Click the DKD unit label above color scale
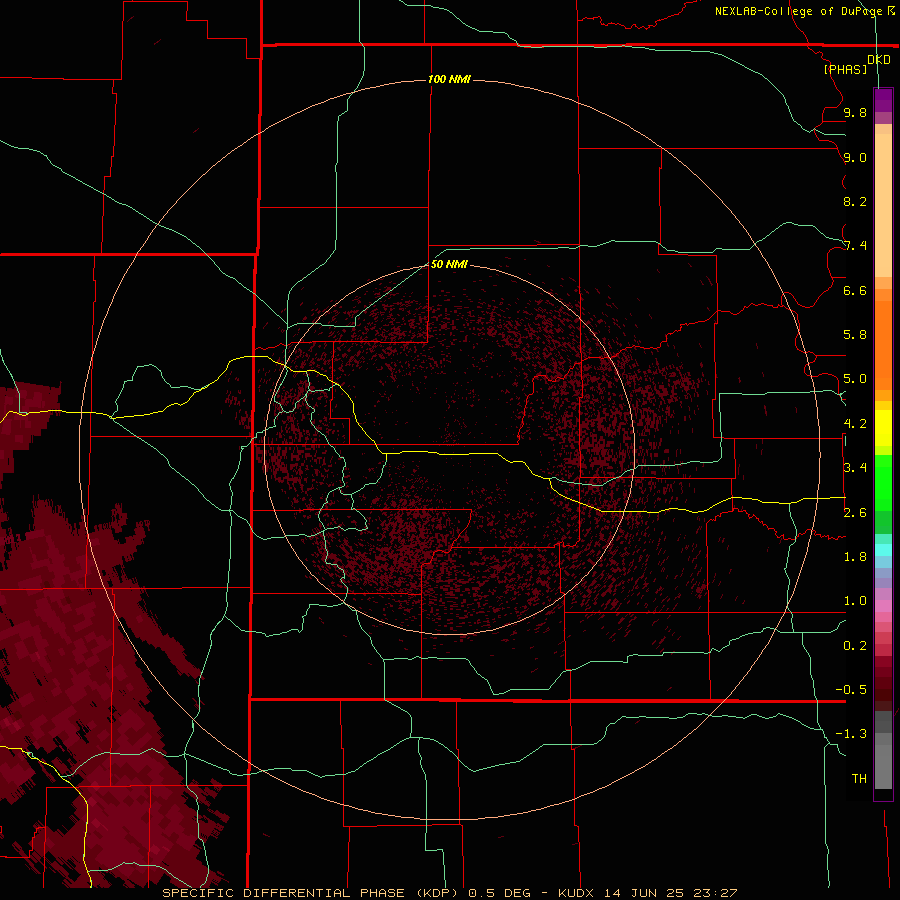The width and height of the screenshot is (900, 900). point(878,60)
